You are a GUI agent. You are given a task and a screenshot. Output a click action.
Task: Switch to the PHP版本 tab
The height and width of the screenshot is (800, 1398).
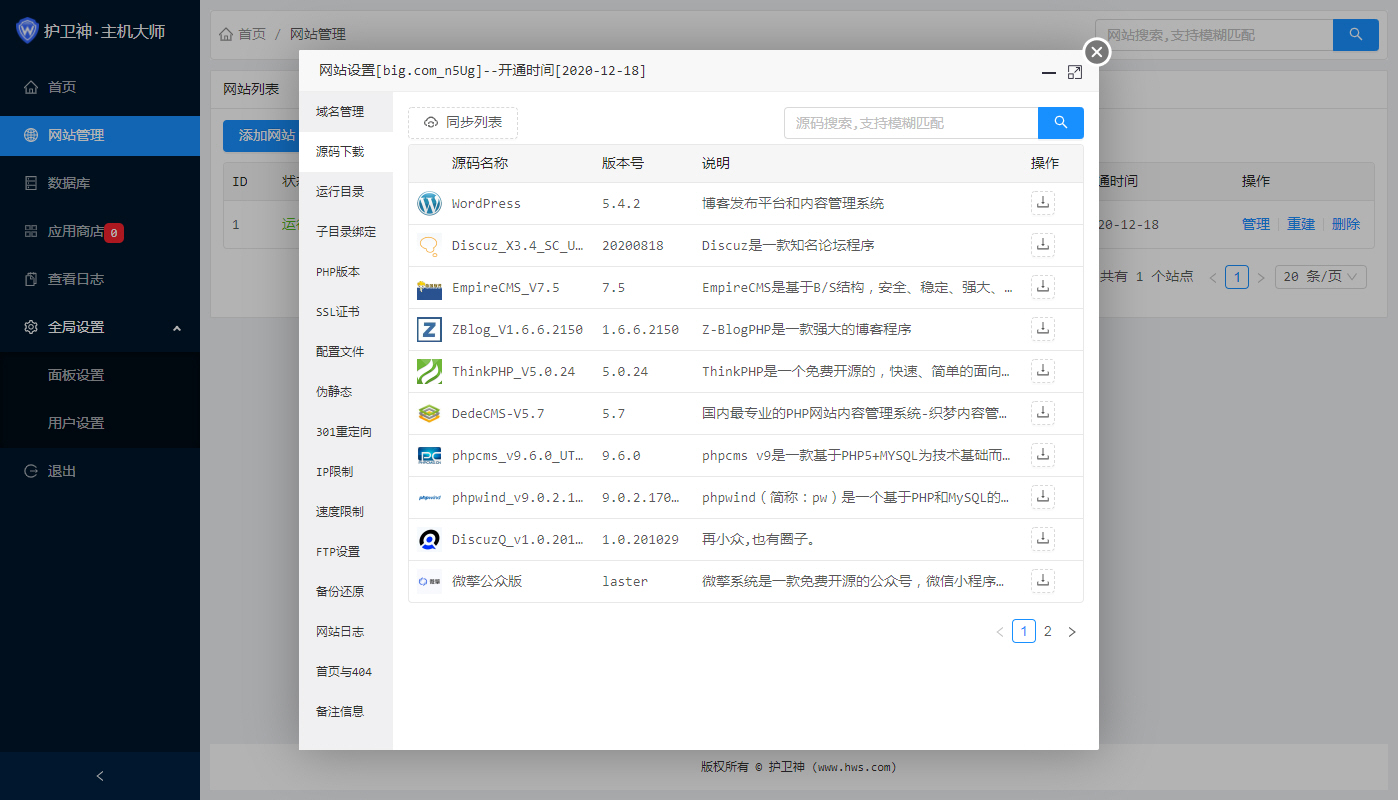(x=346, y=272)
